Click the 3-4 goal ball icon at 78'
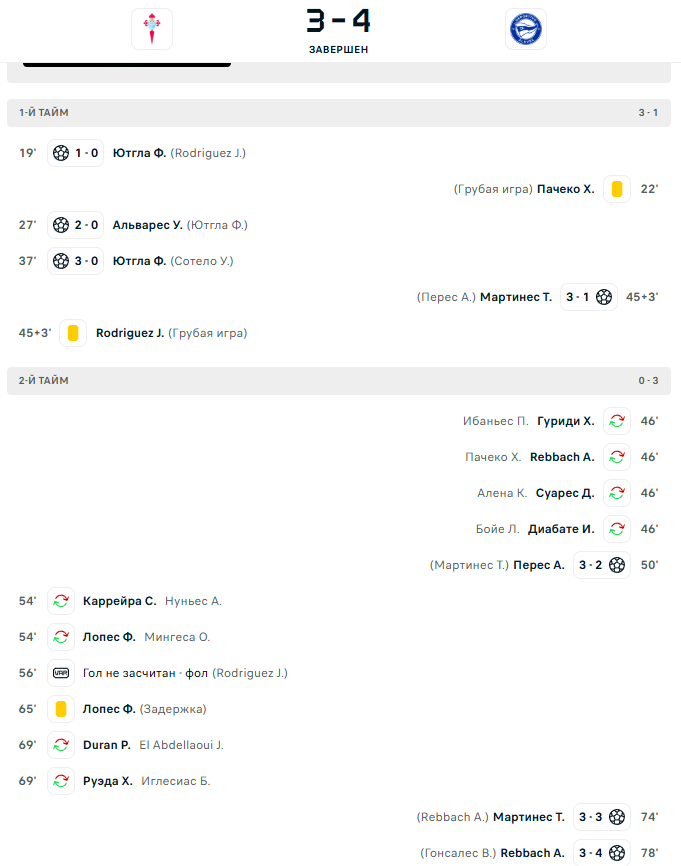Screen dimensions: 681x866 pos(617,853)
